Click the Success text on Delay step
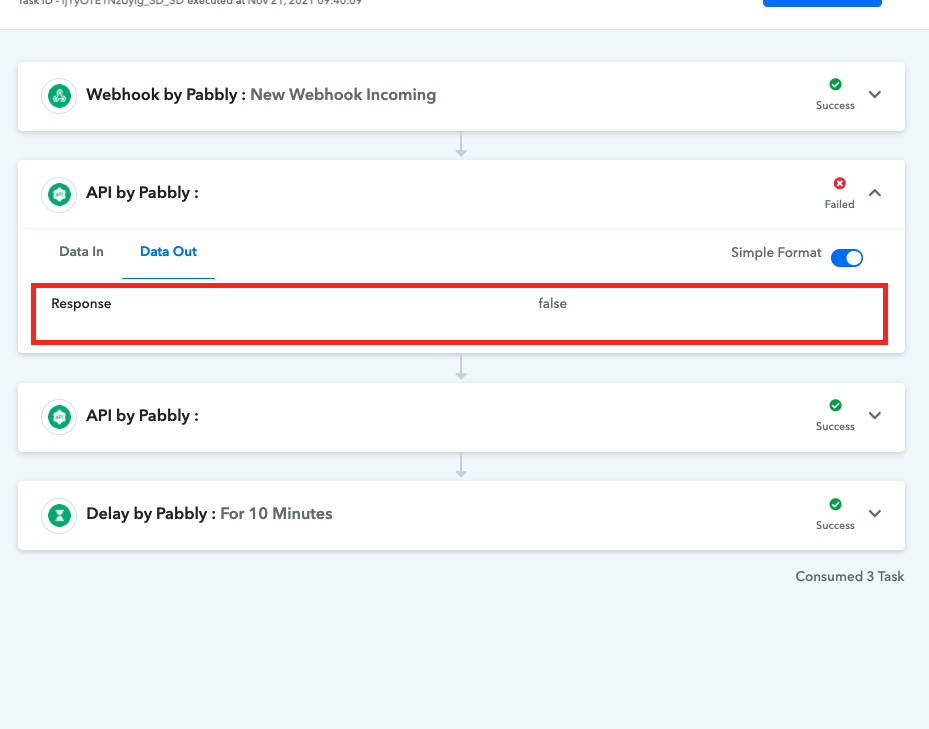929x729 pixels. pyautogui.click(x=835, y=525)
